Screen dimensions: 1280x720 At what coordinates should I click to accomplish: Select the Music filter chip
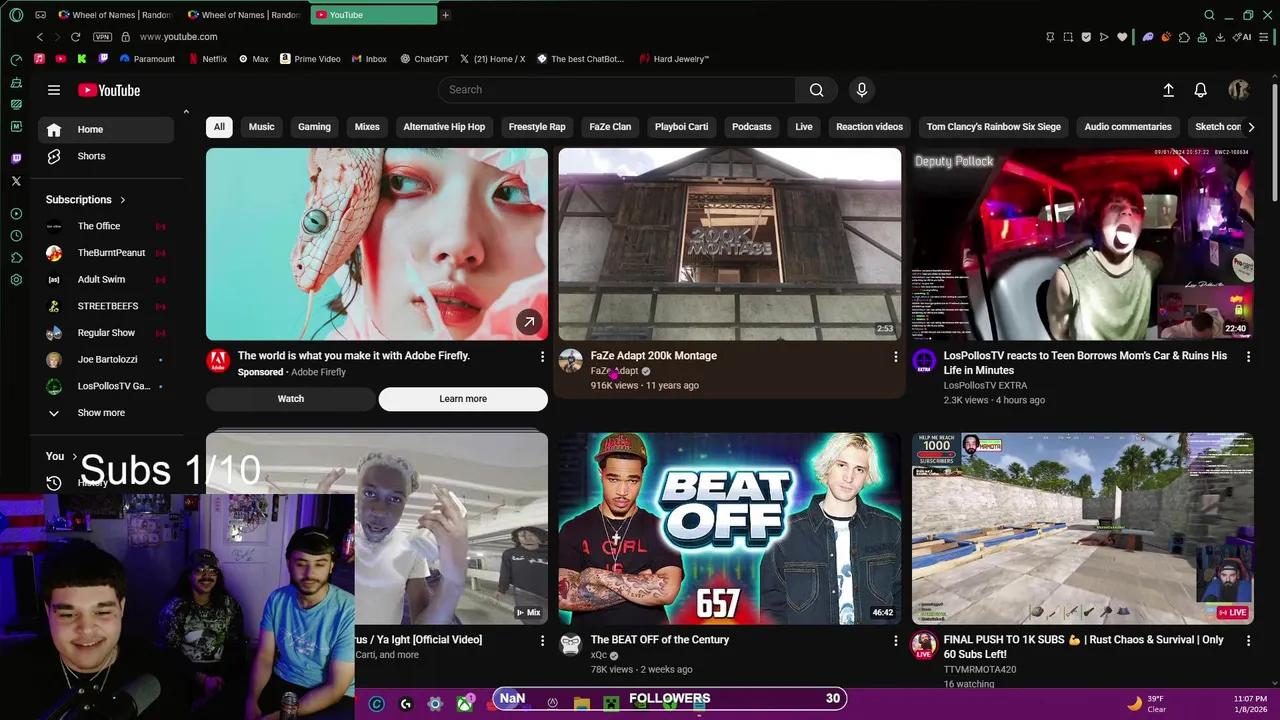262,127
